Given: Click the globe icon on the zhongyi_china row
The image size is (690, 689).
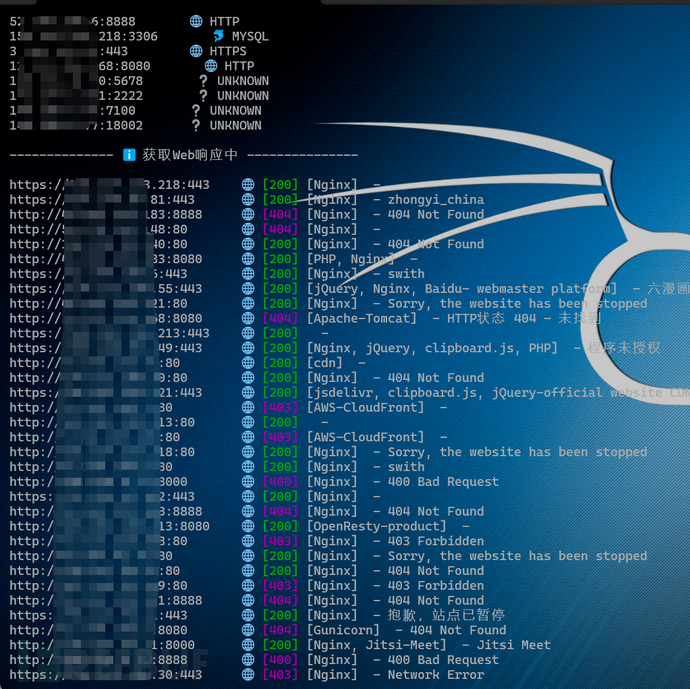Looking at the screenshot, I should (248, 199).
